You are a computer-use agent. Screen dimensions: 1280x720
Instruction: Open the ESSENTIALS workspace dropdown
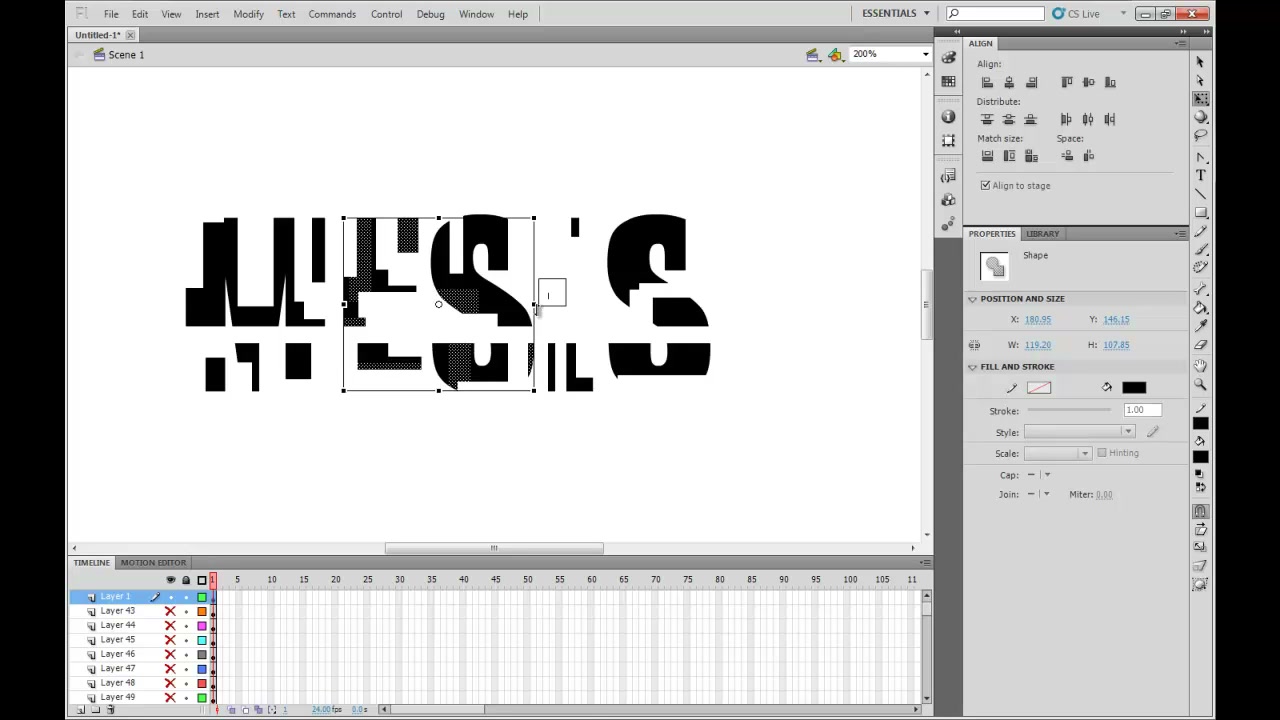895,13
